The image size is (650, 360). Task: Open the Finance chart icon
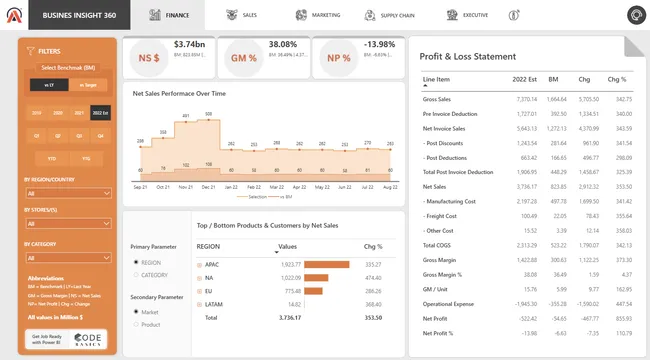[155, 15]
